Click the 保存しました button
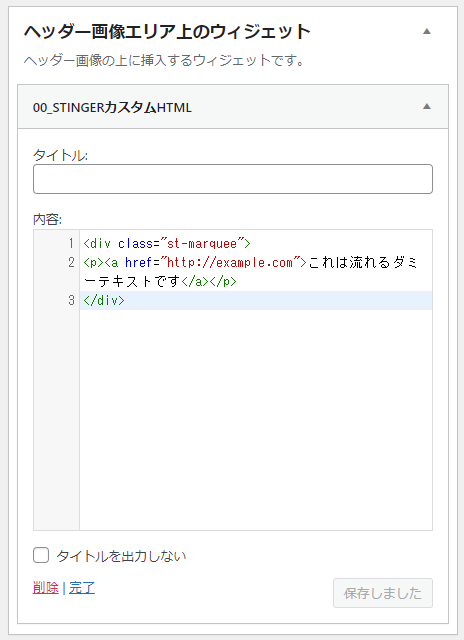This screenshot has height=640, width=464. 383,593
